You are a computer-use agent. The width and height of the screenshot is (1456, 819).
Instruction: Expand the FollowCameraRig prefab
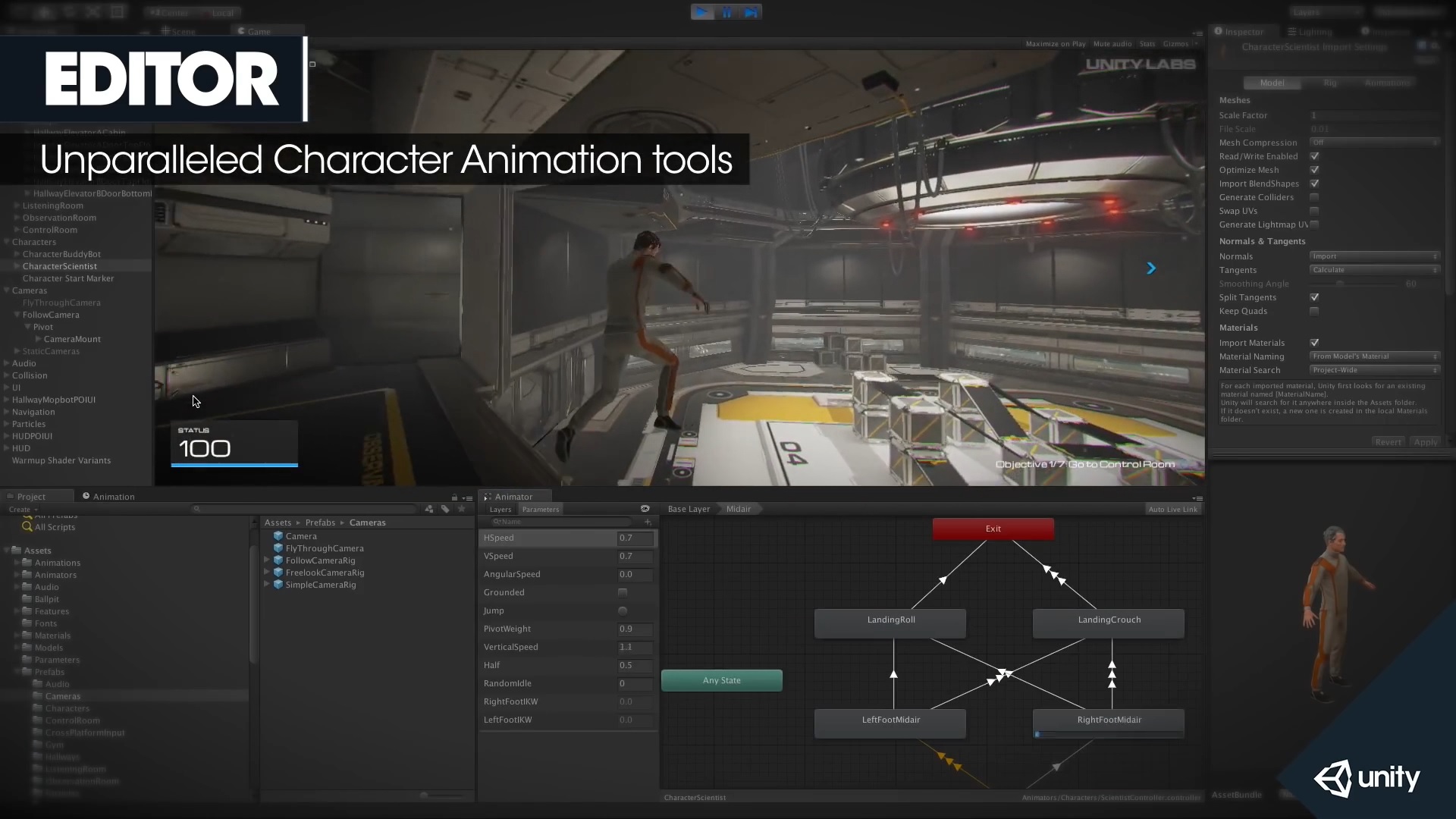pos(267,560)
